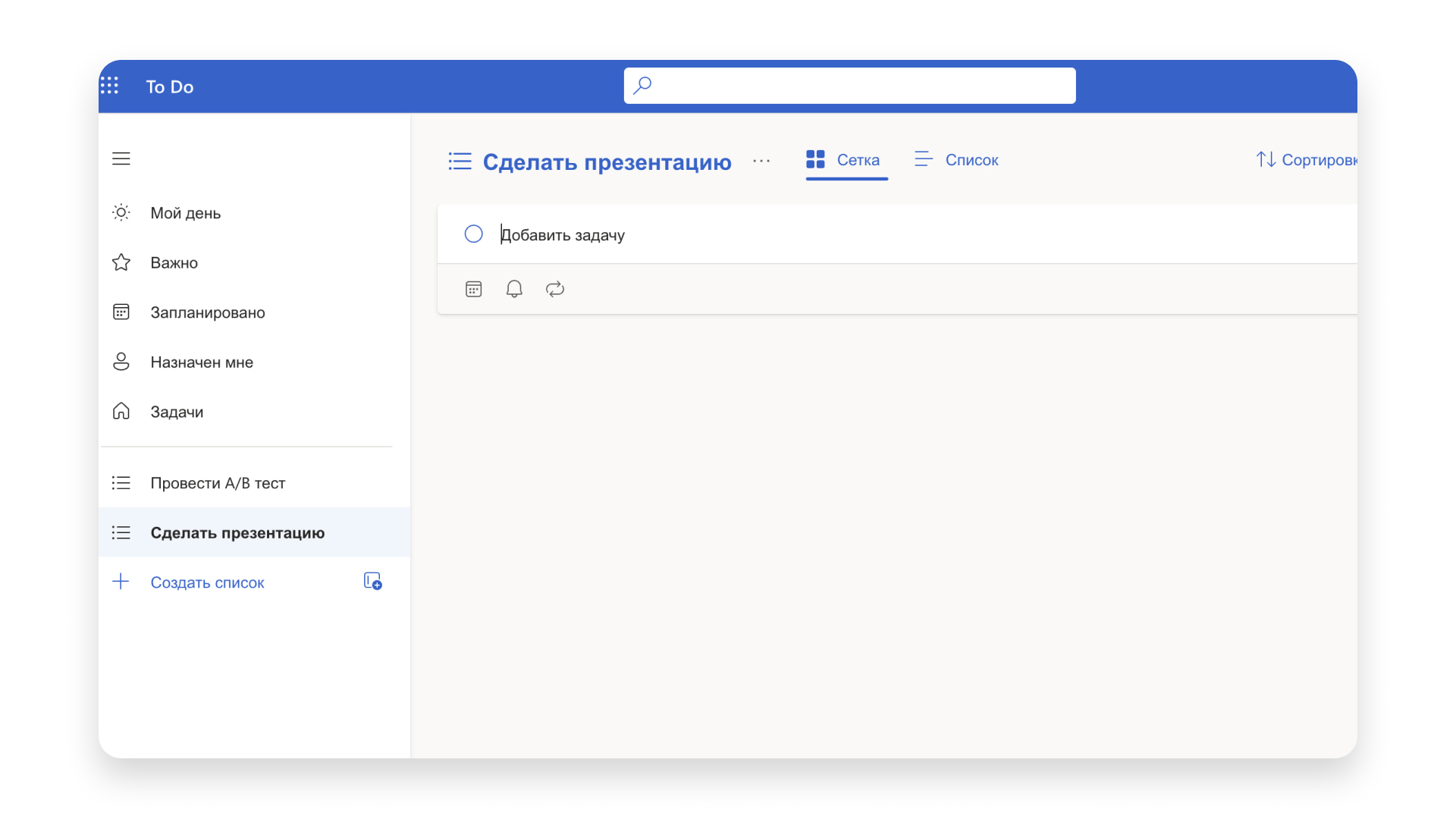Switch to Список view
Viewport: 1456px width, 819px height.
coord(956,160)
